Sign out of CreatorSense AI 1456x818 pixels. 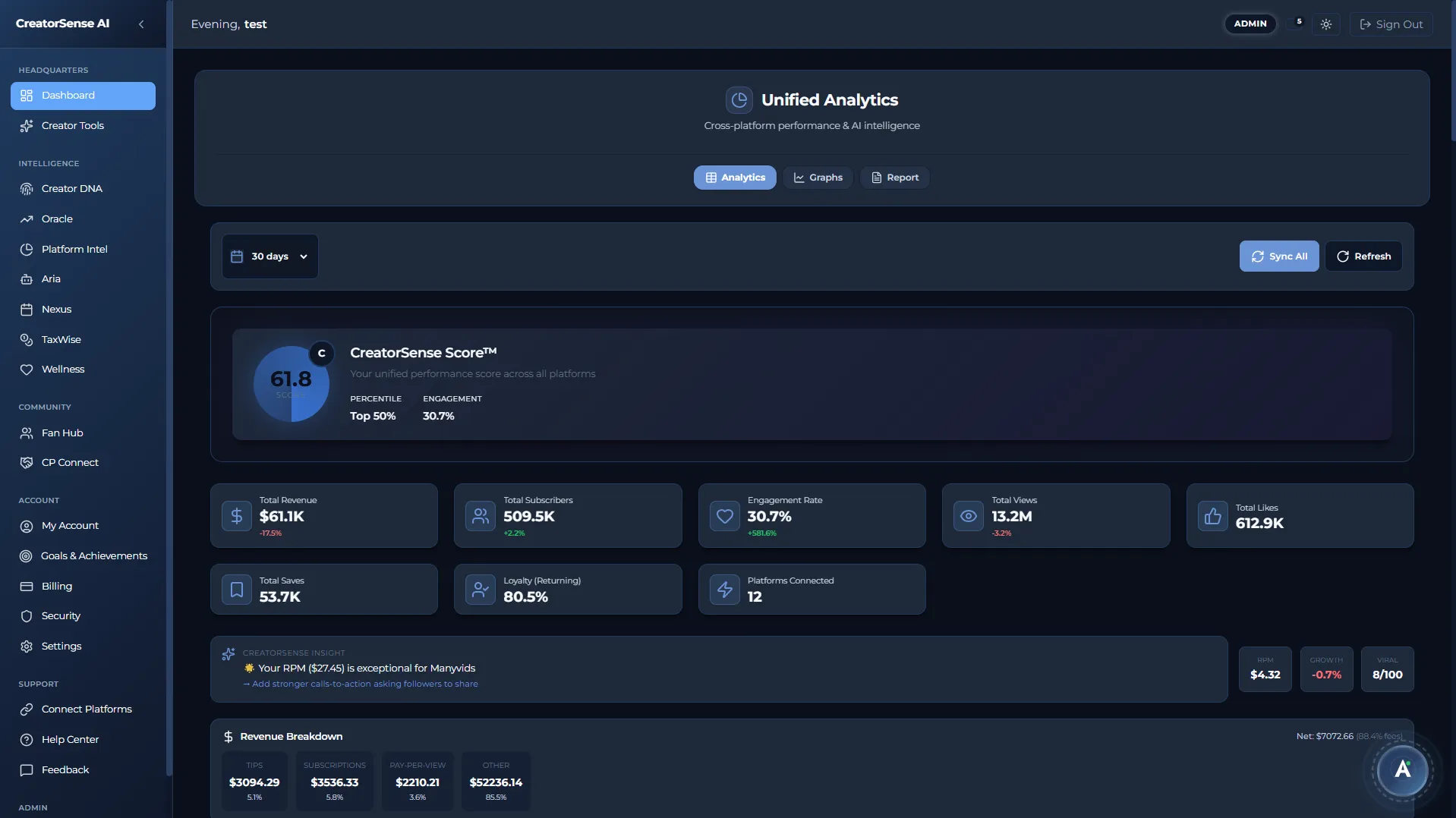click(1391, 24)
